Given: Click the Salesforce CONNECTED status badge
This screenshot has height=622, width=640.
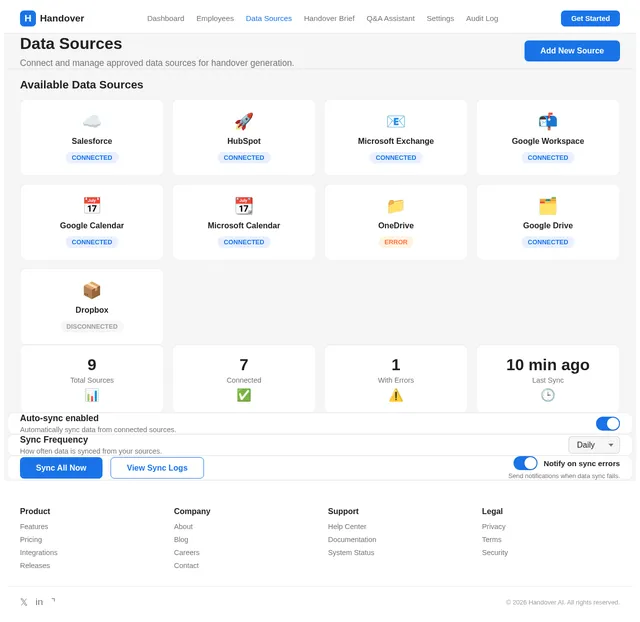Looking at the screenshot, I should (92, 158).
